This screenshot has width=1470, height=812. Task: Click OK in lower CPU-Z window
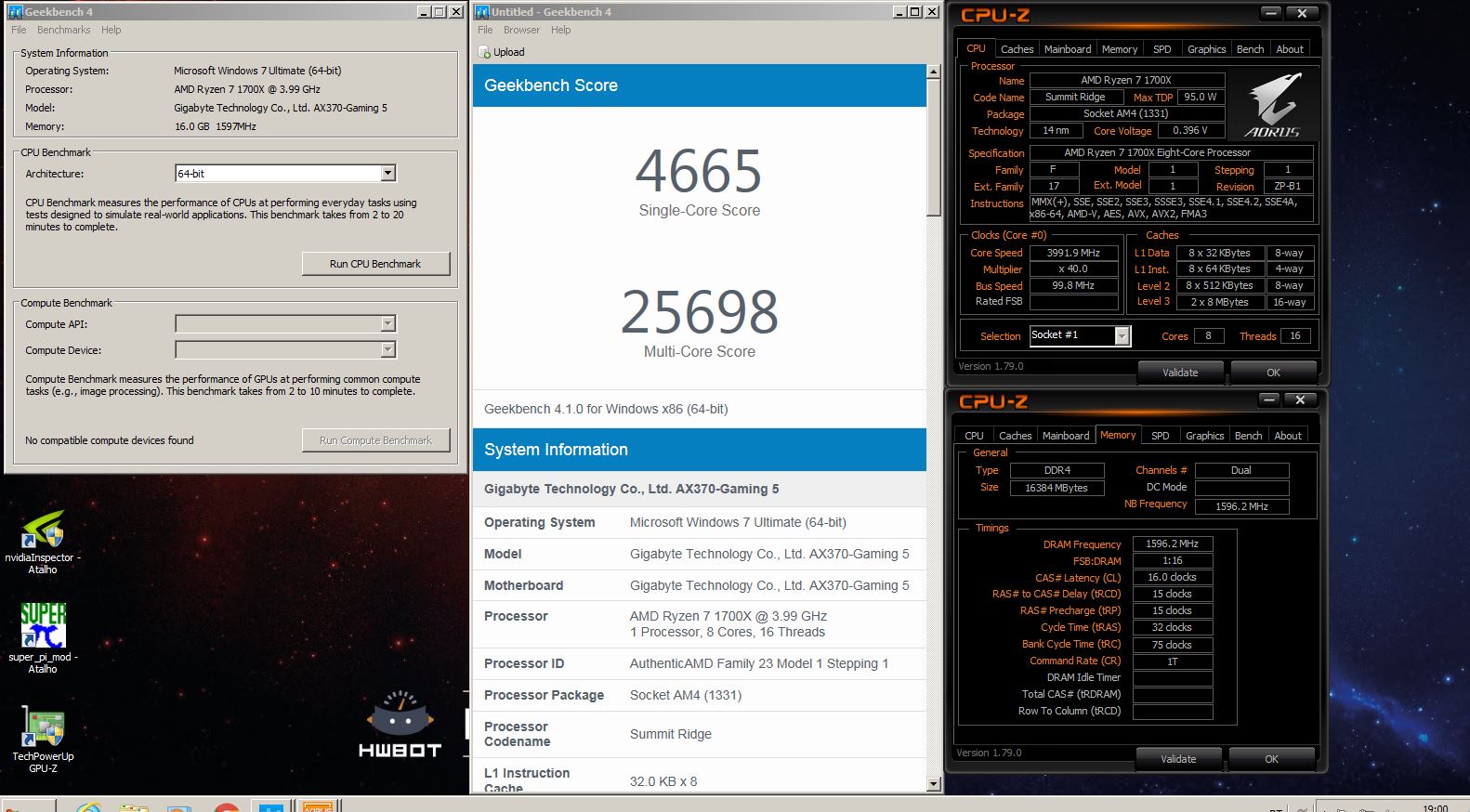point(1271,759)
